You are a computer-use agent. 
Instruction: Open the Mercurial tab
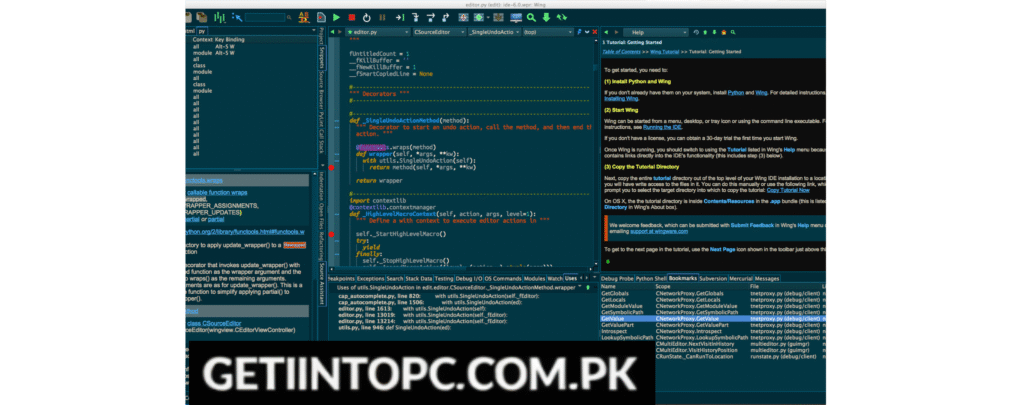click(x=741, y=278)
